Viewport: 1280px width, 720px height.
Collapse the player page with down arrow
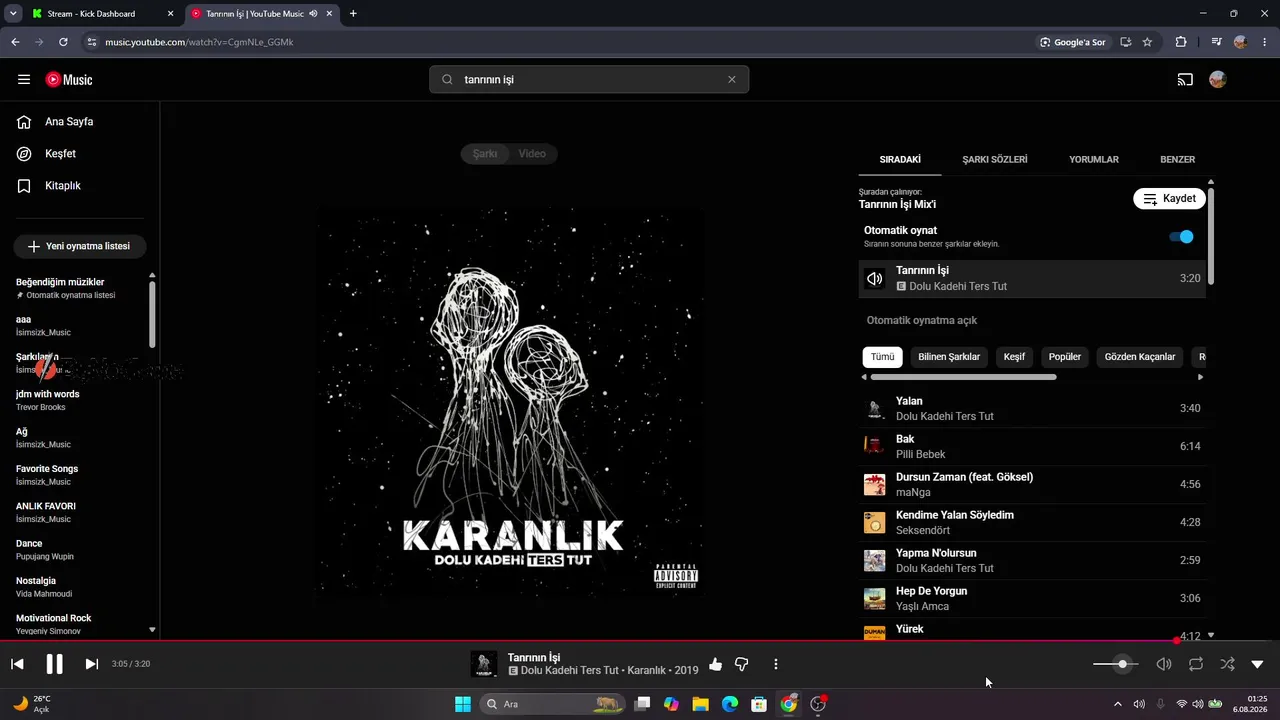click(1257, 664)
